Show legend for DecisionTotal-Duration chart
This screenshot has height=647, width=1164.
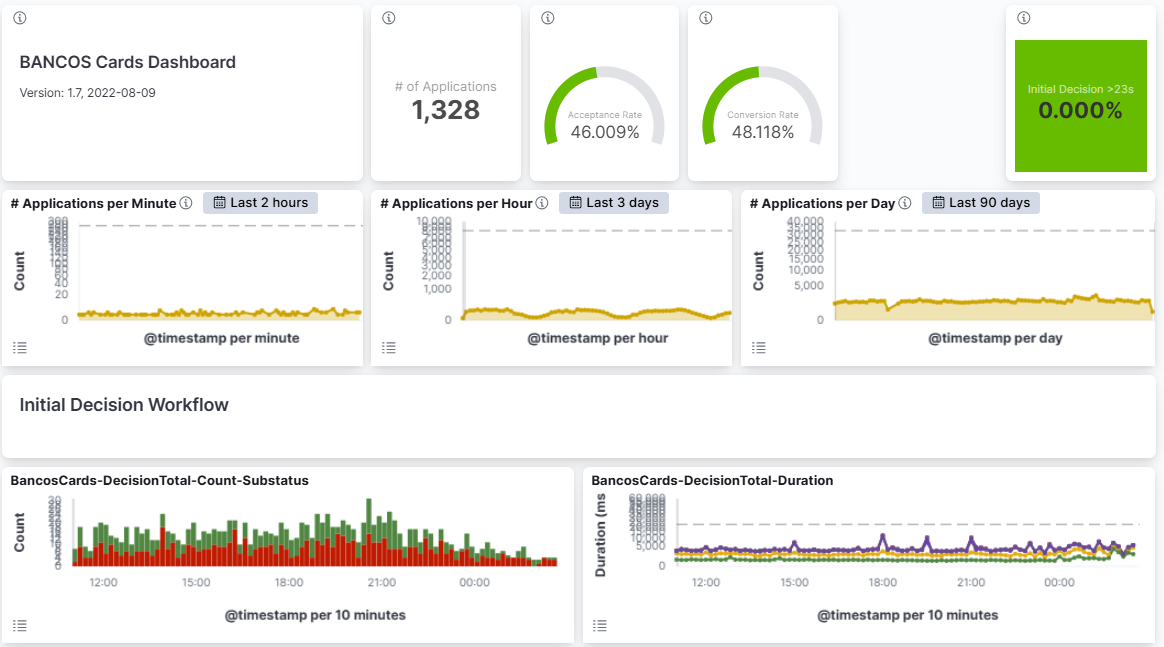600,626
